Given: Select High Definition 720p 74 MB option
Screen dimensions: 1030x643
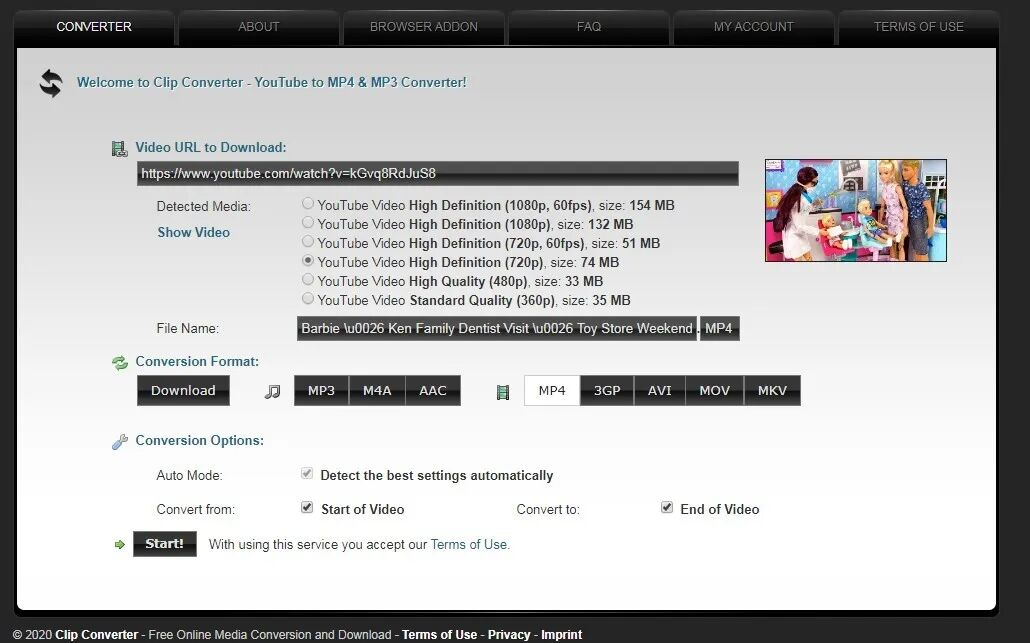Looking at the screenshot, I should [307, 260].
